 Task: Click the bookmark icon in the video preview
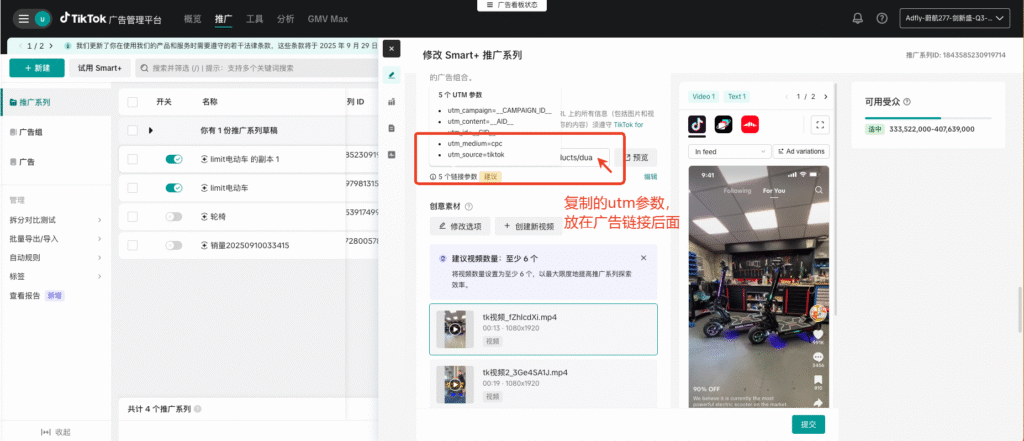click(818, 380)
